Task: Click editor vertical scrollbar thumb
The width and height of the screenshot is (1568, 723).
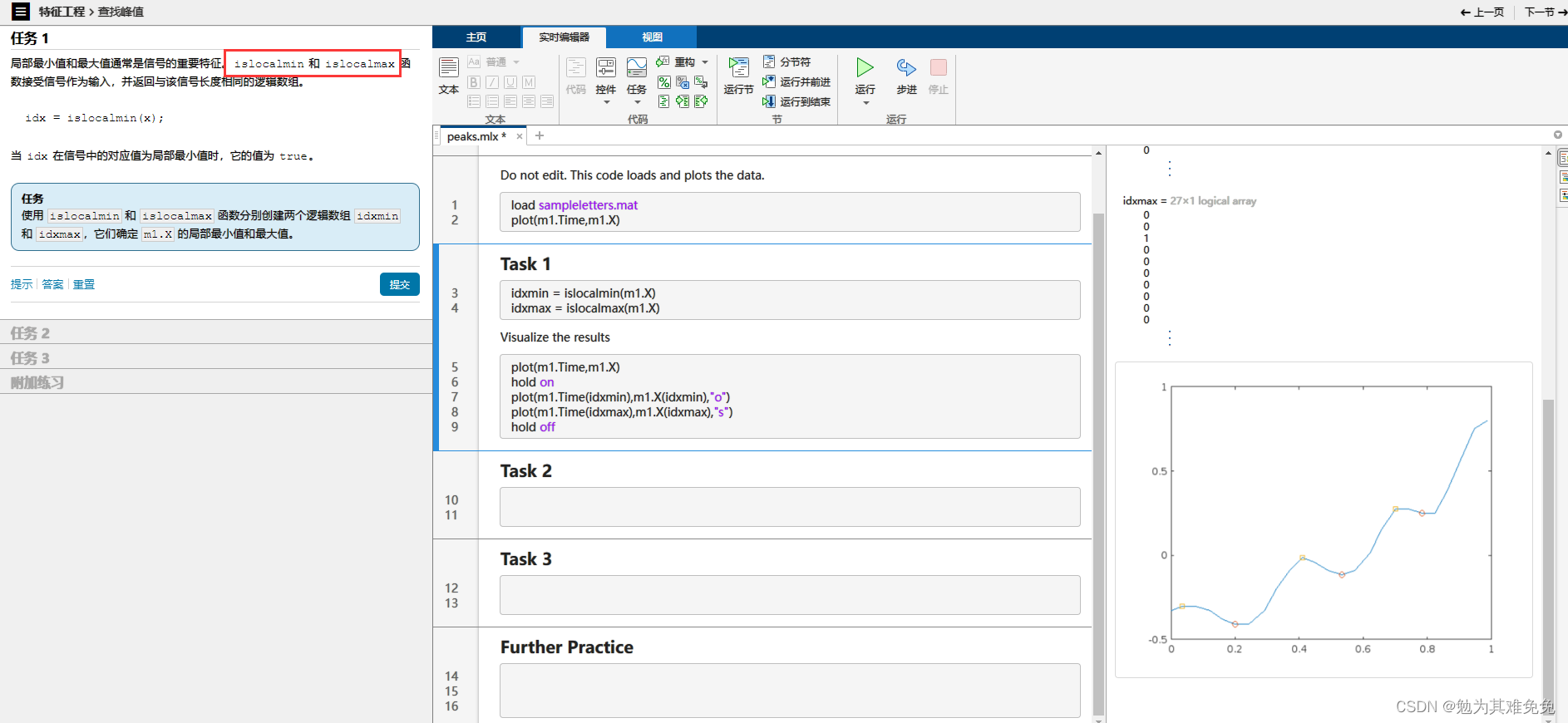Action: click(1098, 463)
